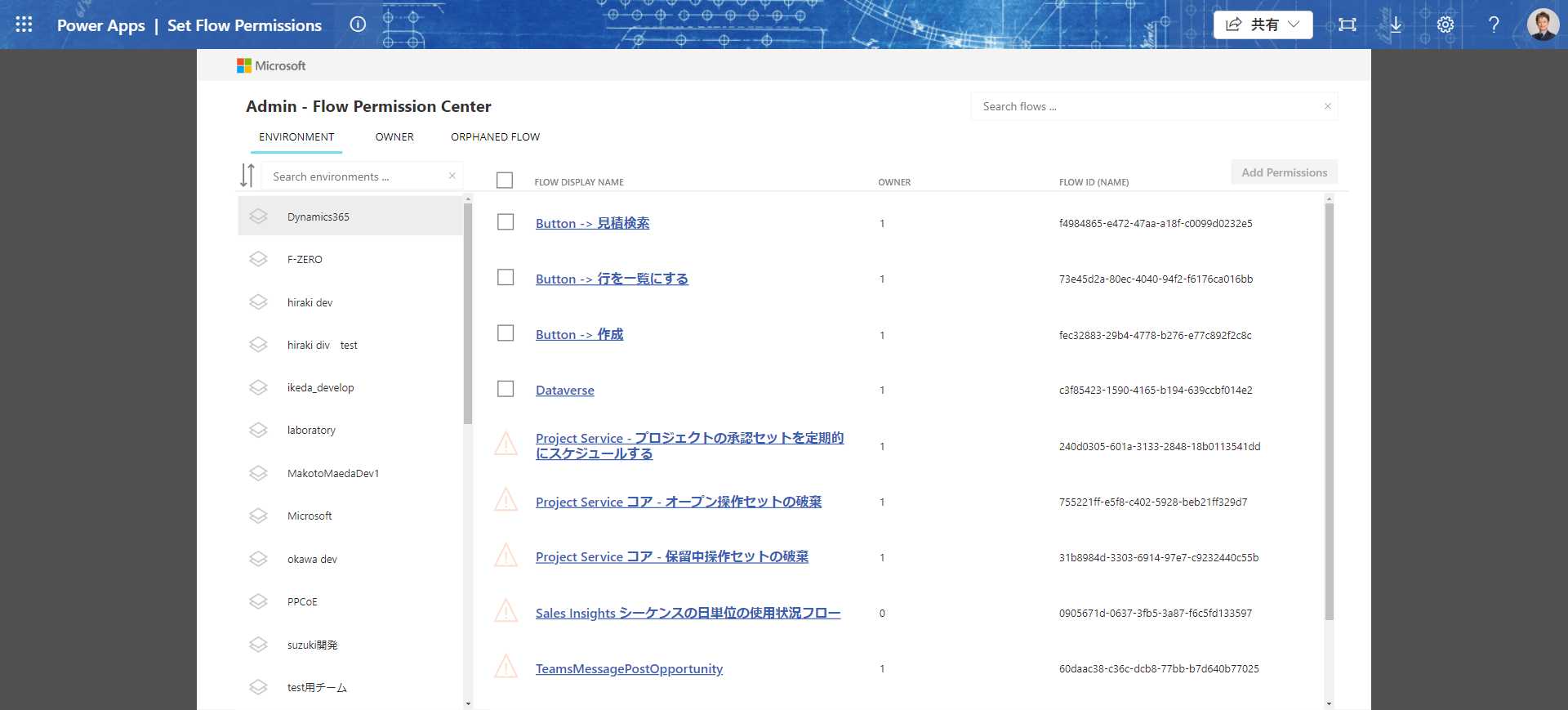Image resolution: width=1568 pixels, height=710 pixels.
Task: Click warning icon for 保留中操作セットの破棄 flow
Action: pos(506,556)
